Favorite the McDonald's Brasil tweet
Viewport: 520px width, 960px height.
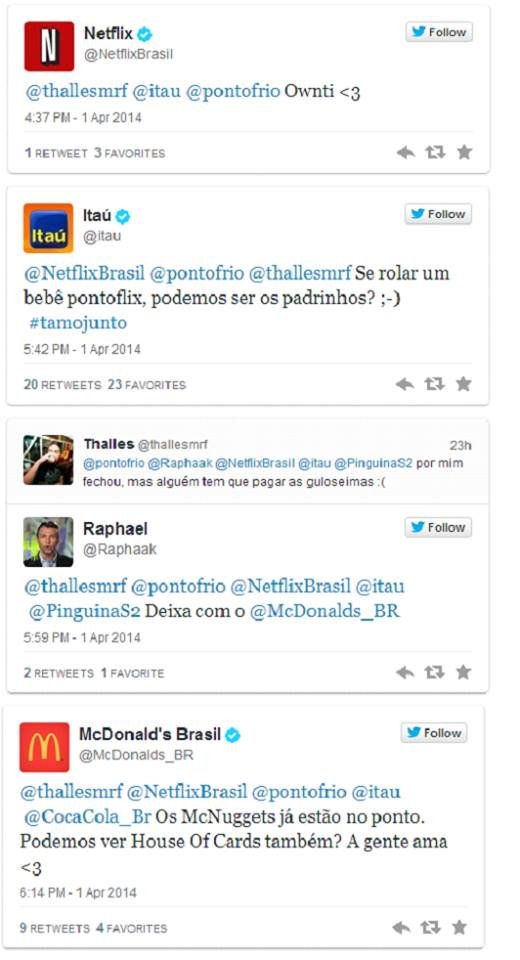459,928
